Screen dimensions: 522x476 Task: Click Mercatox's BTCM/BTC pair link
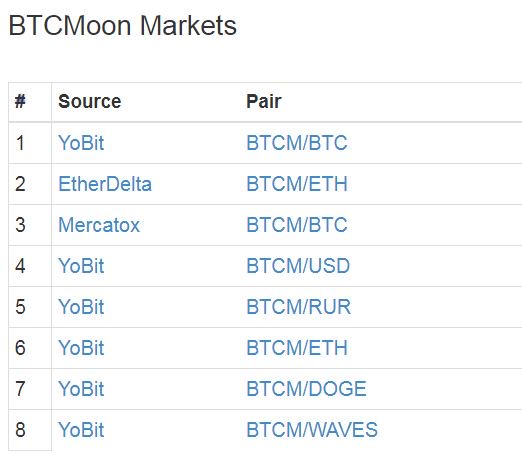coord(297,225)
